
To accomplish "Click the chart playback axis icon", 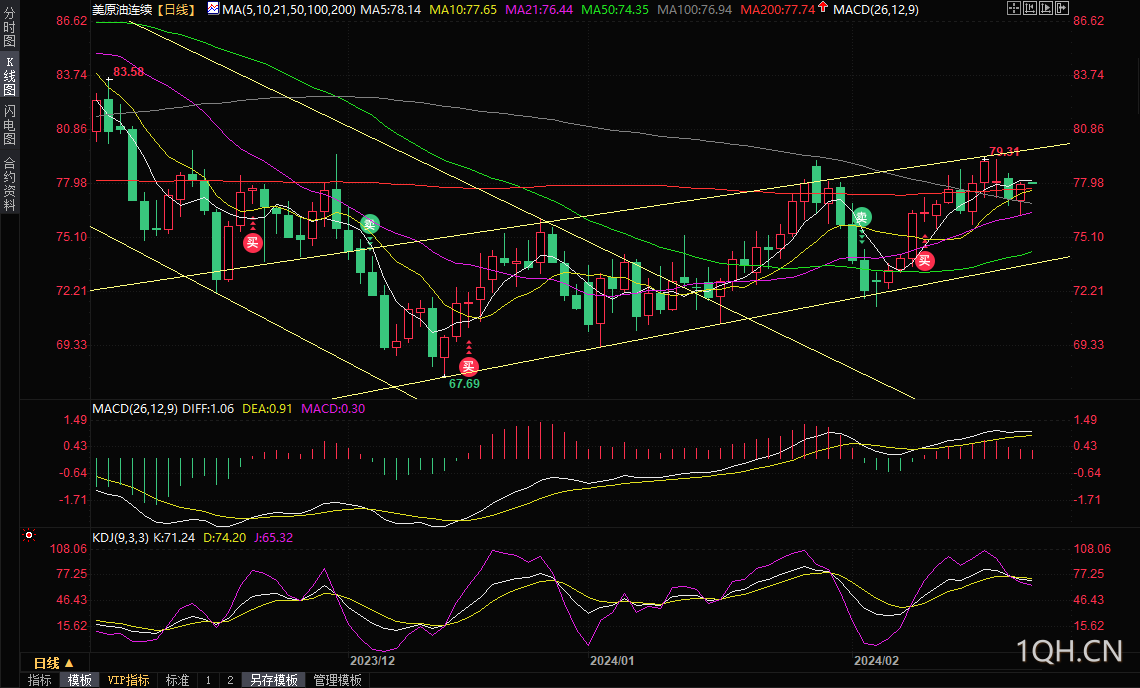I will [1045, 8].
